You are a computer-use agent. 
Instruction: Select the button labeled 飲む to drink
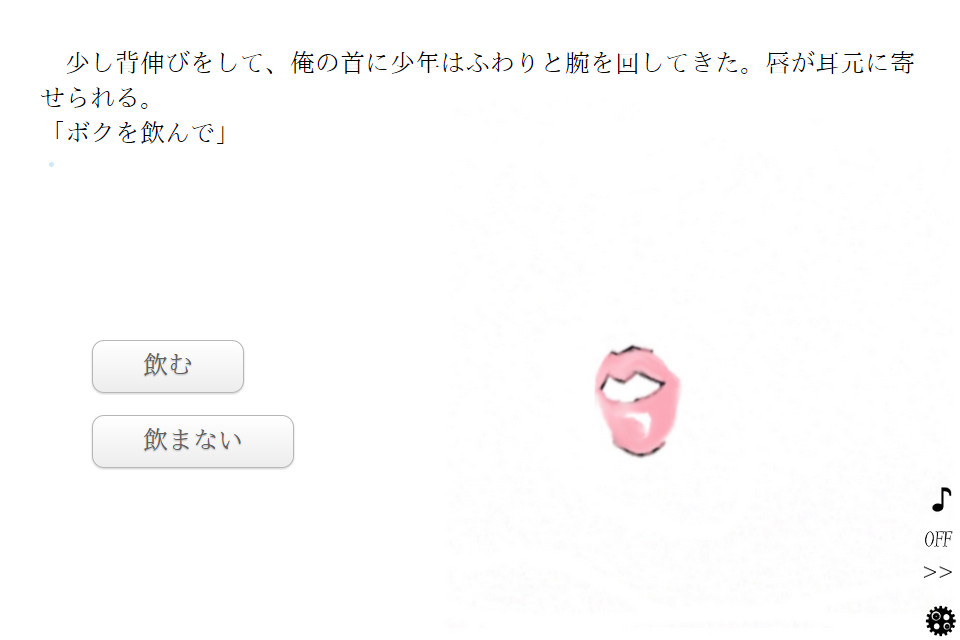[x=168, y=366]
